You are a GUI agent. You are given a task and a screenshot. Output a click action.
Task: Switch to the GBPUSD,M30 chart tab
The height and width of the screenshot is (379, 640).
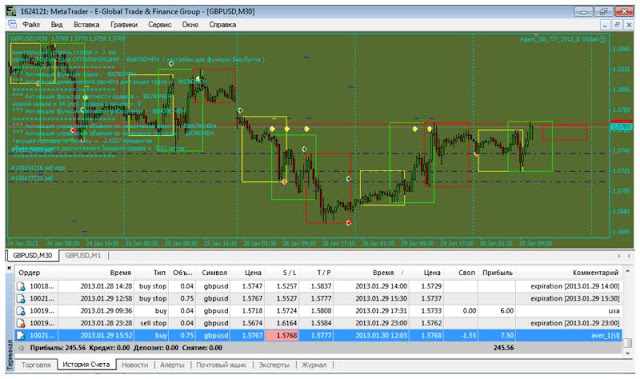pyautogui.click(x=32, y=255)
